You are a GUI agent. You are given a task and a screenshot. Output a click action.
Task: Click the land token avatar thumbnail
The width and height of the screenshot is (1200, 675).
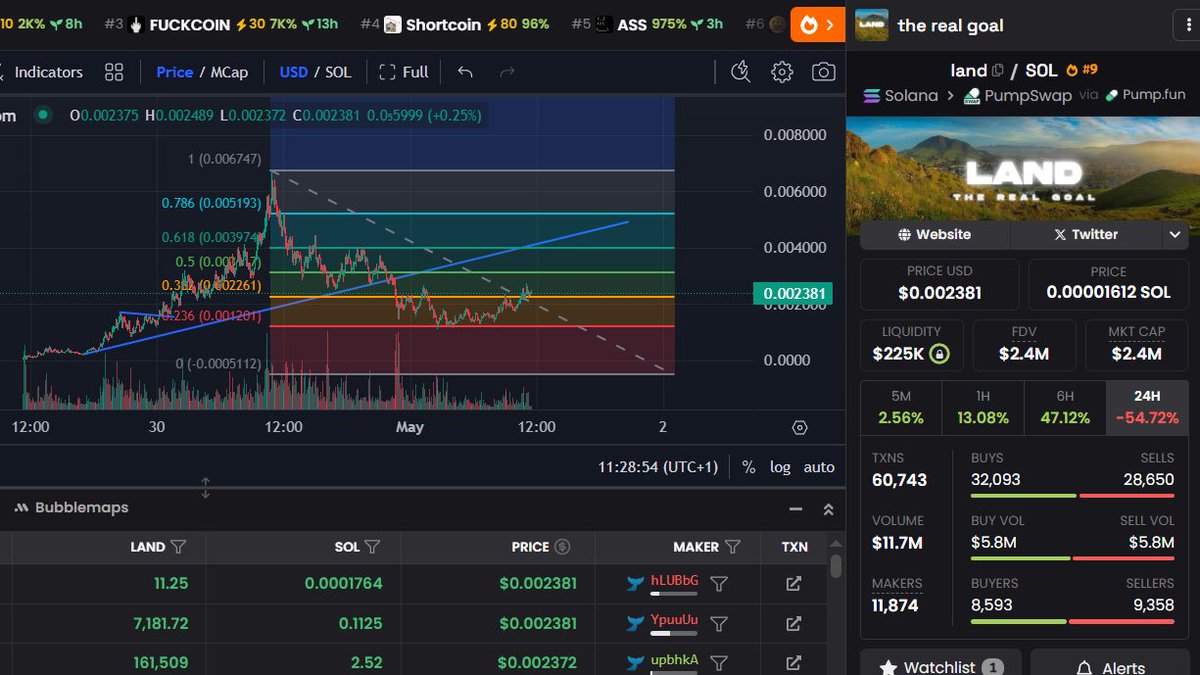pos(872,24)
